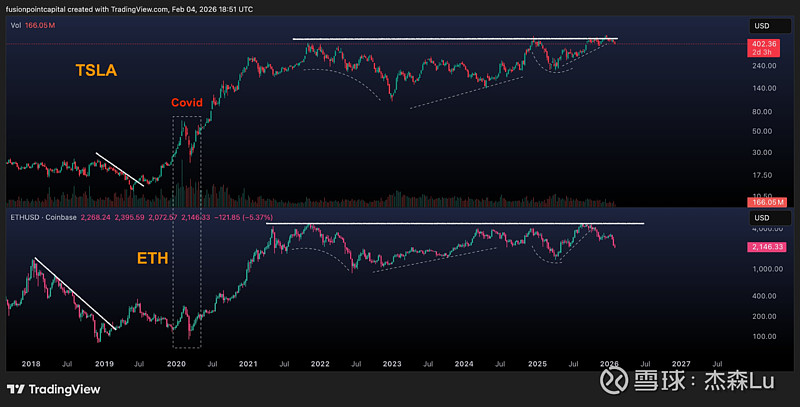800x407 pixels.
Task: Select the 402.36 current price label
Action: (763, 48)
